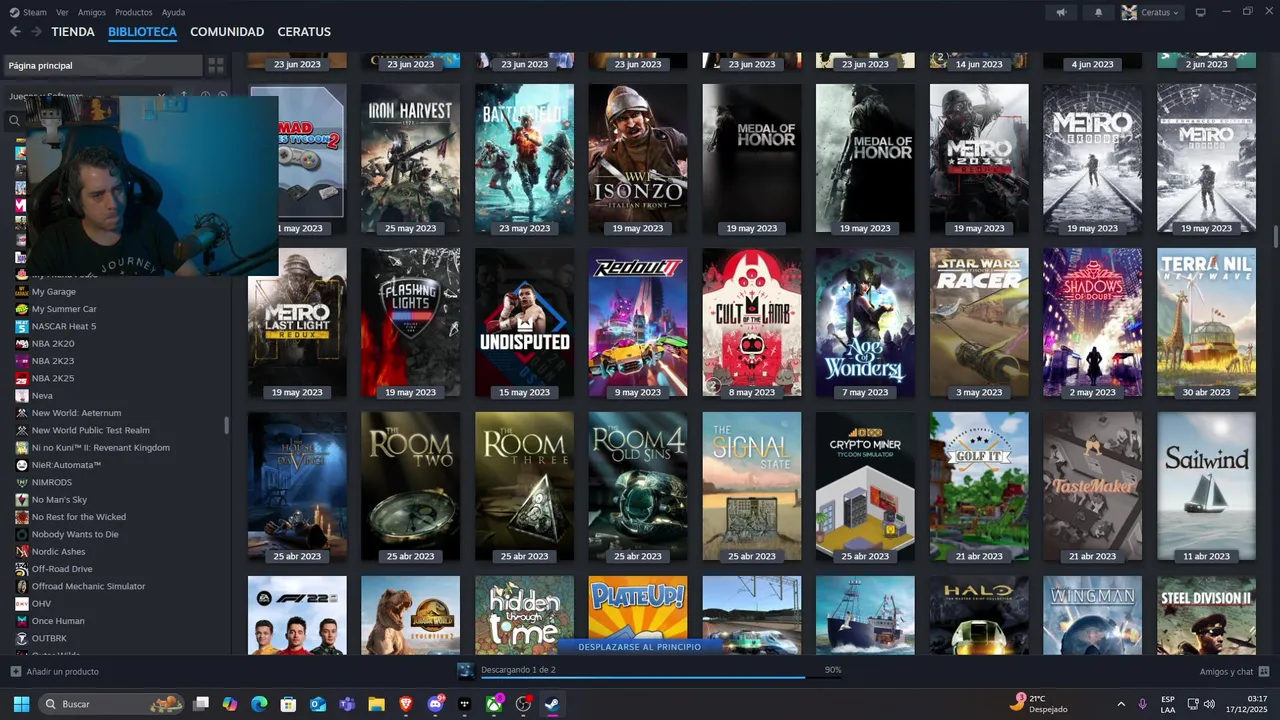Show hidden system tray icons chevron

pyautogui.click(x=1120, y=704)
